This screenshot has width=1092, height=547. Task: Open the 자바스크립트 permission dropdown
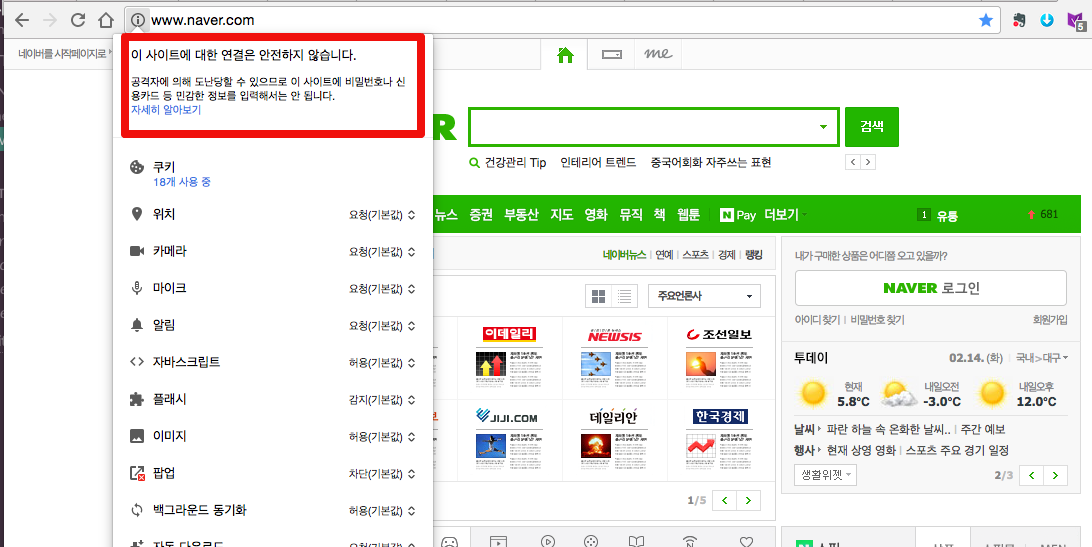point(382,362)
